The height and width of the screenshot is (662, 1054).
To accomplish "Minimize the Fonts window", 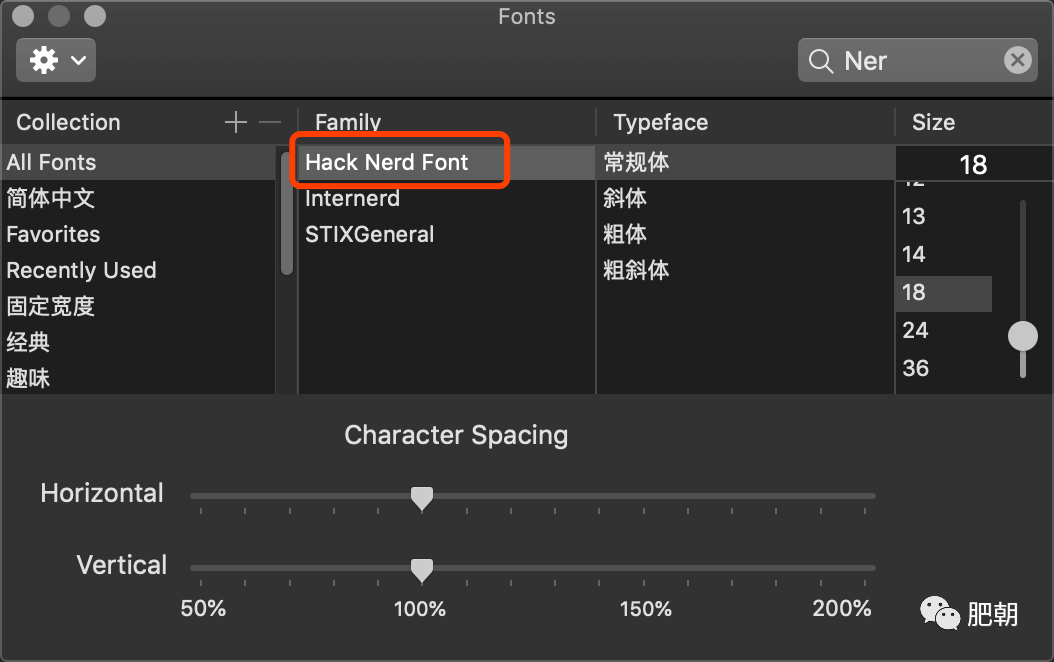I will point(59,15).
